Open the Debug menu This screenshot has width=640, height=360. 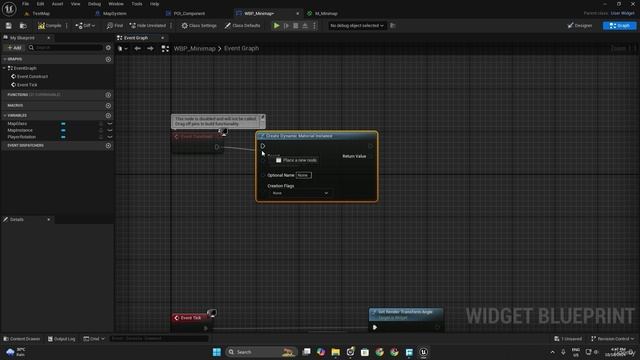(94, 4)
